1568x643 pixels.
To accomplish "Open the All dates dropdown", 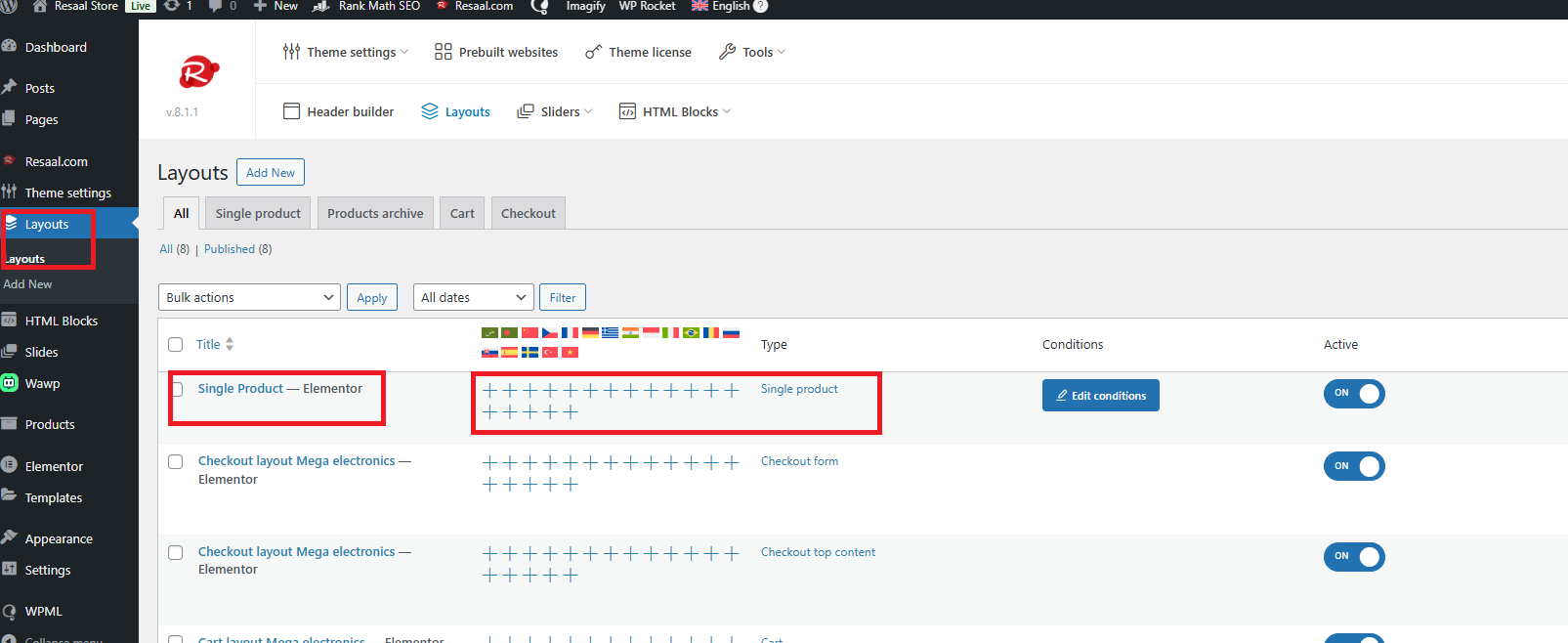I will point(473,297).
